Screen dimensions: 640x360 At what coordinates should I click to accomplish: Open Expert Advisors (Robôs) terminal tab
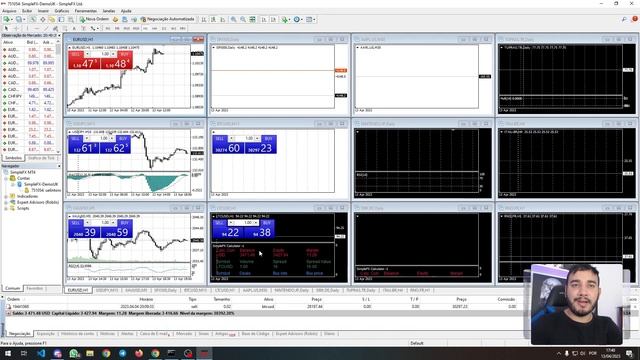[x=296, y=334]
